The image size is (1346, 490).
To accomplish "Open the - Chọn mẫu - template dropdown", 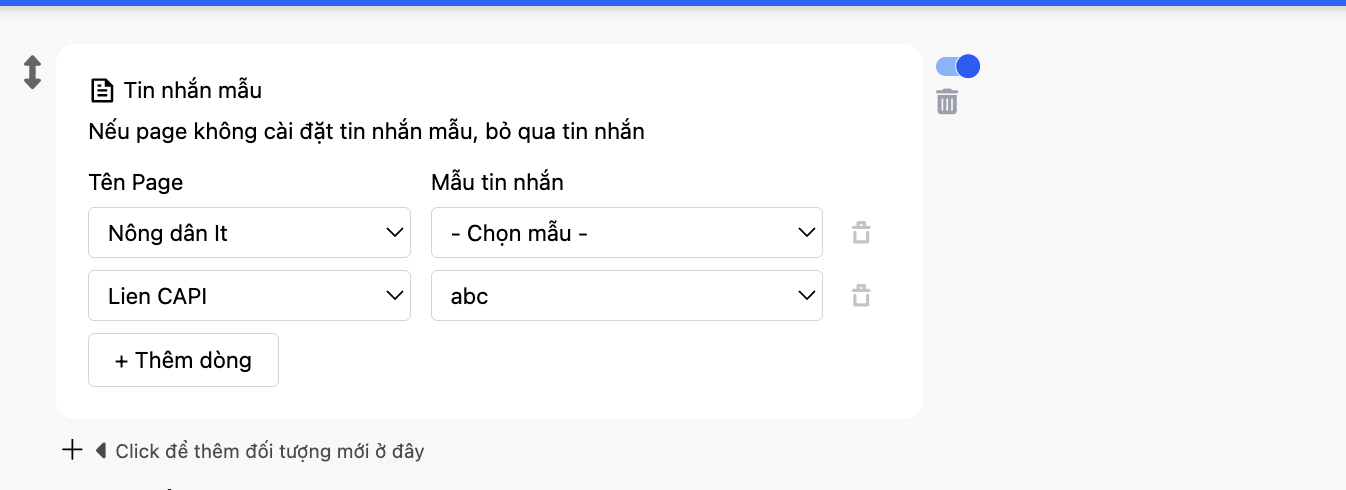I will point(626,233).
